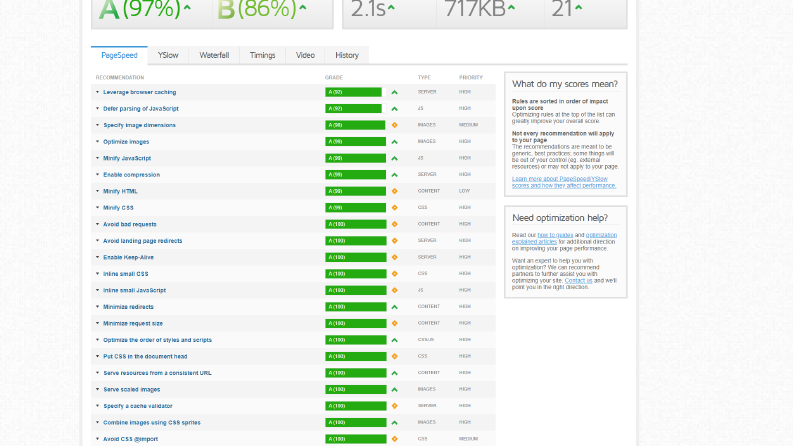Click orange diamond for Inline small CSS
Image resolution: width=793 pixels, height=446 pixels.
(394, 274)
